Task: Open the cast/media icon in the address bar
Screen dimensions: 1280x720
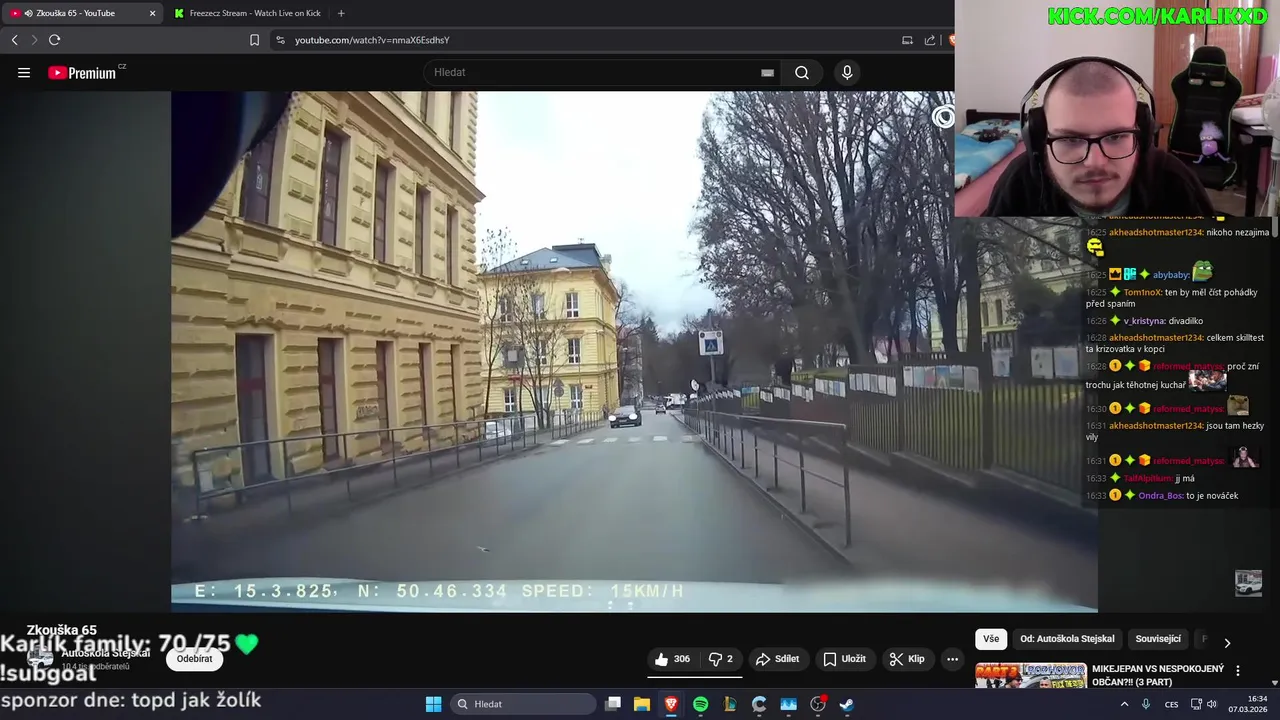Action: pos(907,40)
